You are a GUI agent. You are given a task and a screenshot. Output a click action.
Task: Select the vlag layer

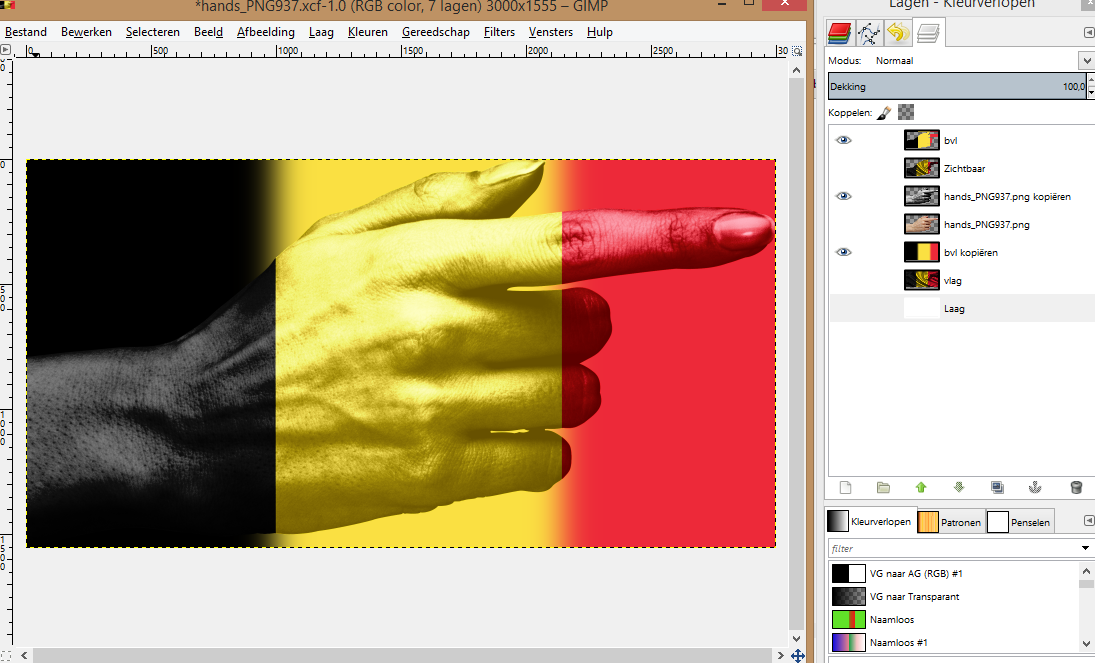click(x=952, y=281)
